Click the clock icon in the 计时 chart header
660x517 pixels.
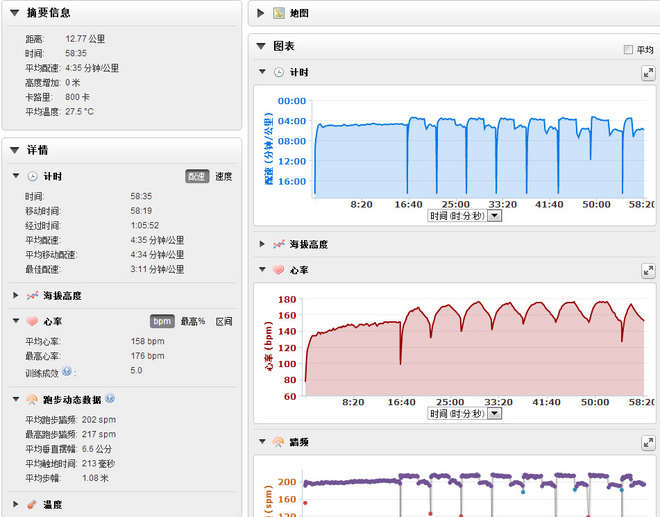(279, 72)
